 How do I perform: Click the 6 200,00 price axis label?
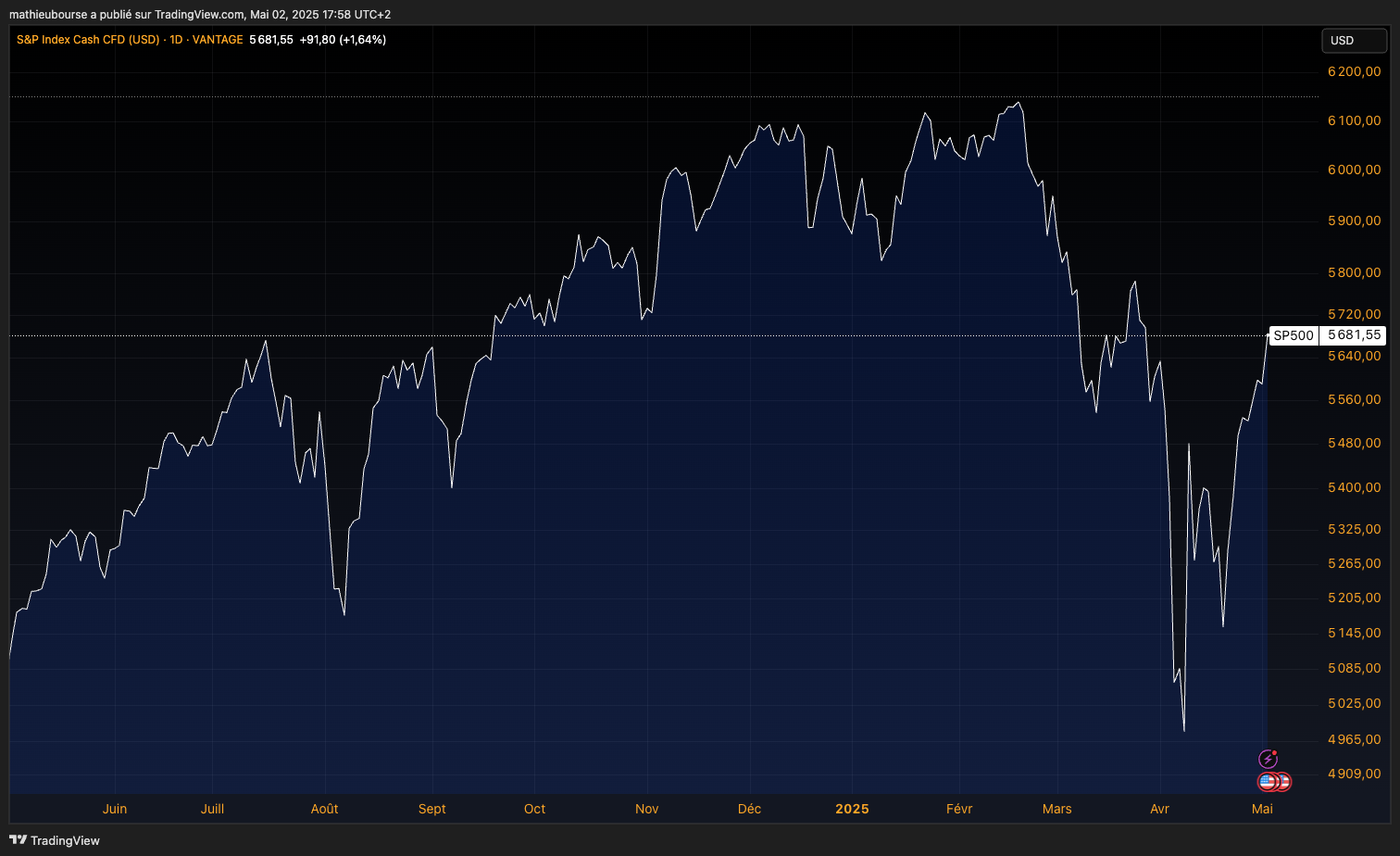tap(1354, 71)
